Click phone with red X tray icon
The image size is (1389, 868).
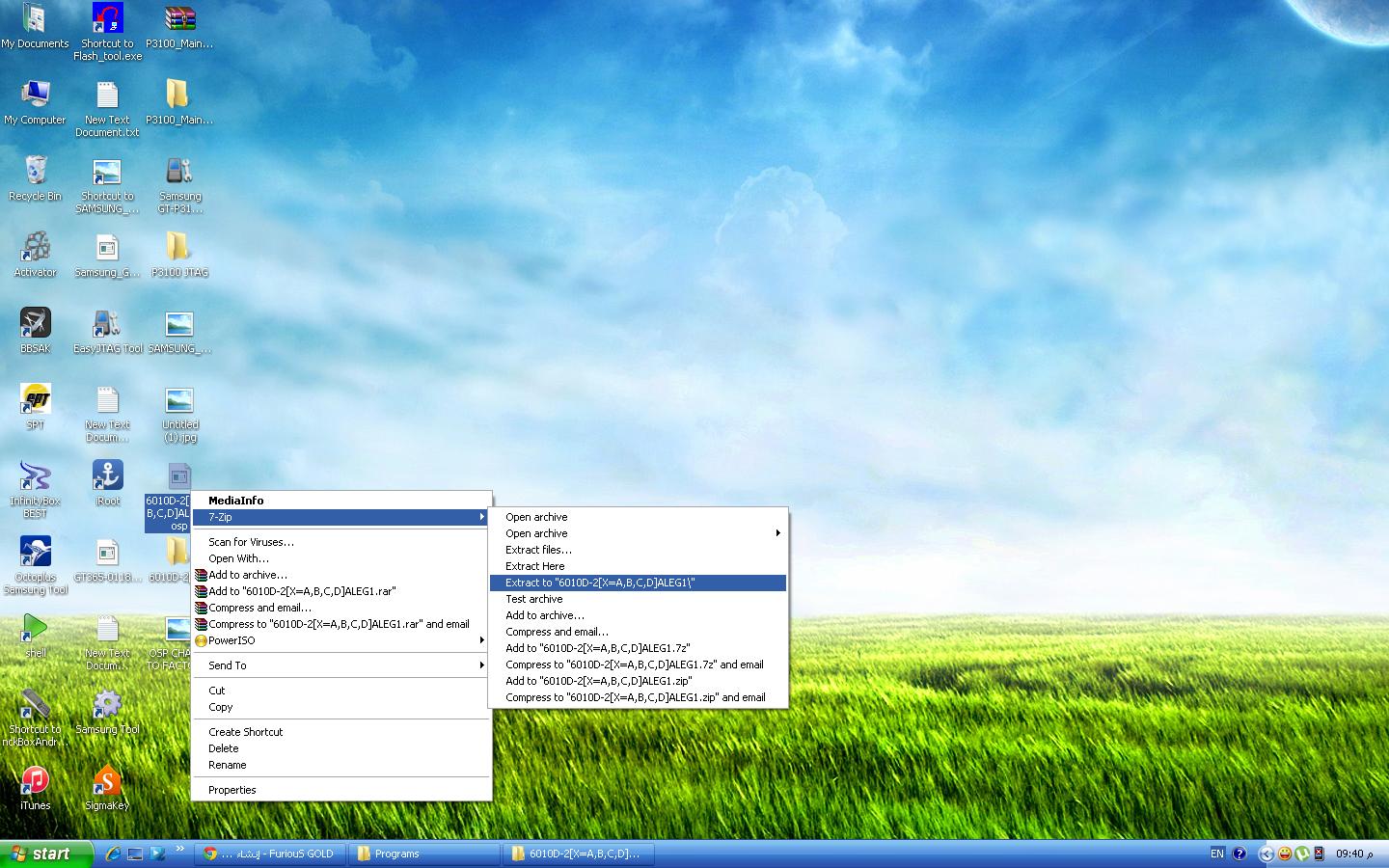pos(1319,854)
